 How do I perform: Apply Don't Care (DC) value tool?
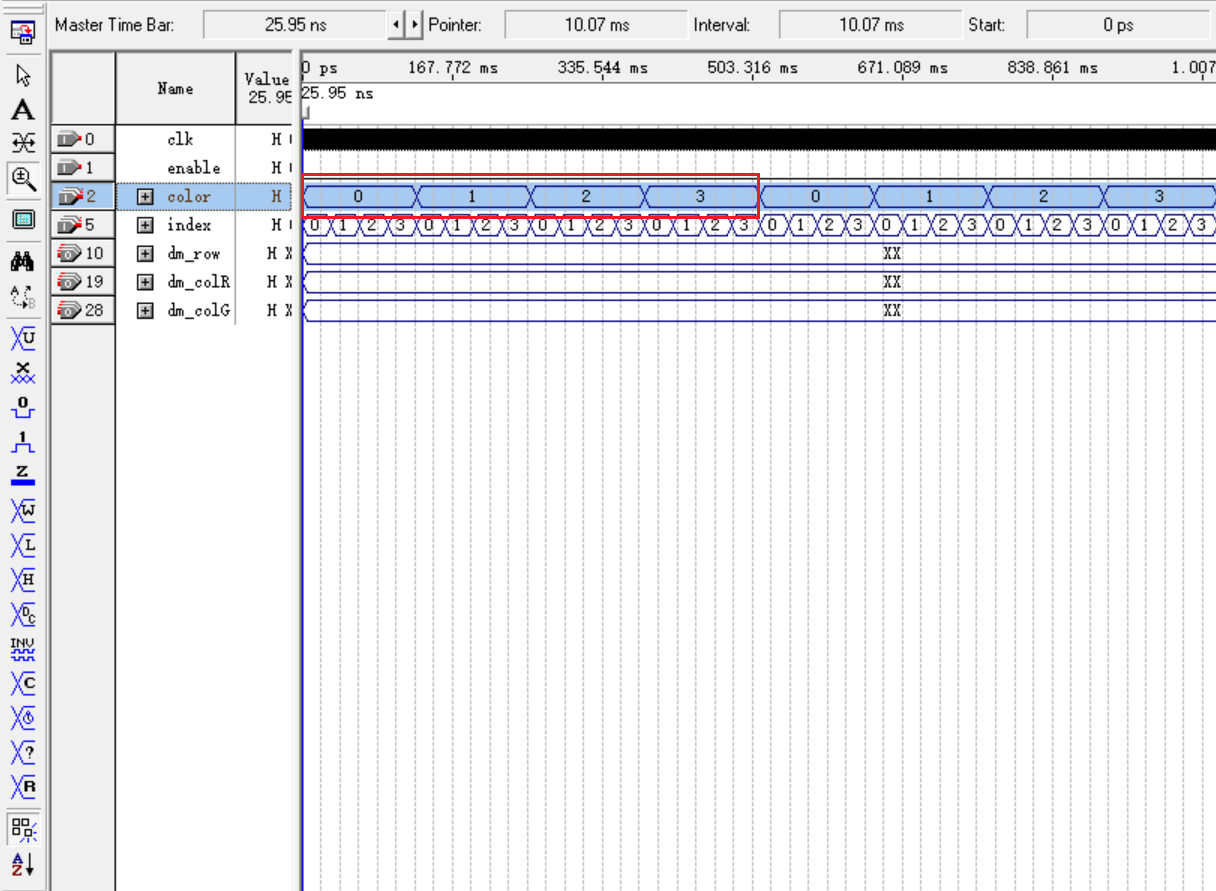tap(24, 614)
